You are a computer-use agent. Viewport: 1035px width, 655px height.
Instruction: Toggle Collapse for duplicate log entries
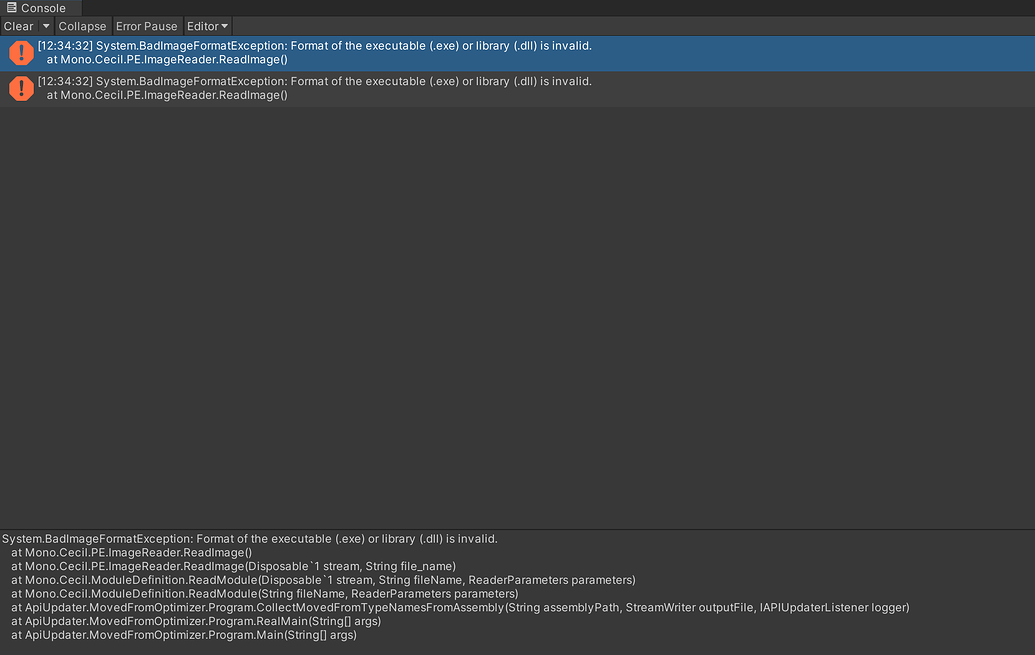tap(82, 26)
